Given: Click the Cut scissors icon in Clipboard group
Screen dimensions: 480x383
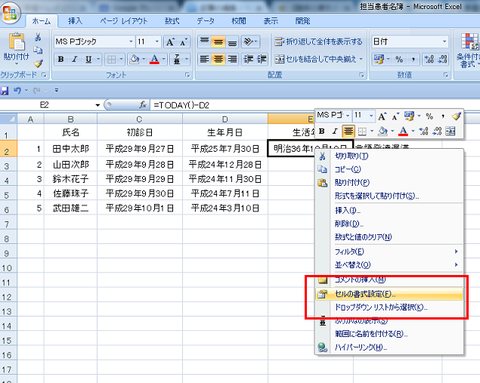Looking at the screenshot, I should click(38, 37).
